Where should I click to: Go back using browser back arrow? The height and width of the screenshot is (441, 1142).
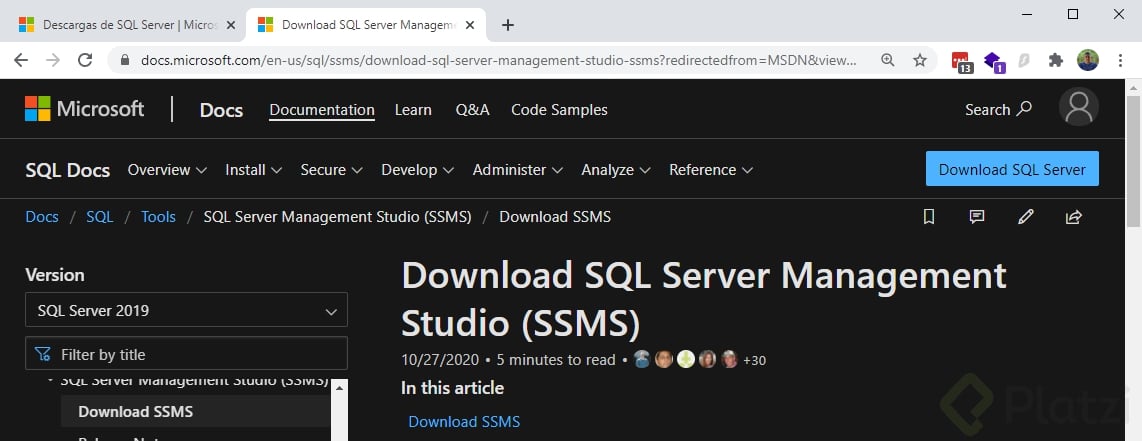20,60
